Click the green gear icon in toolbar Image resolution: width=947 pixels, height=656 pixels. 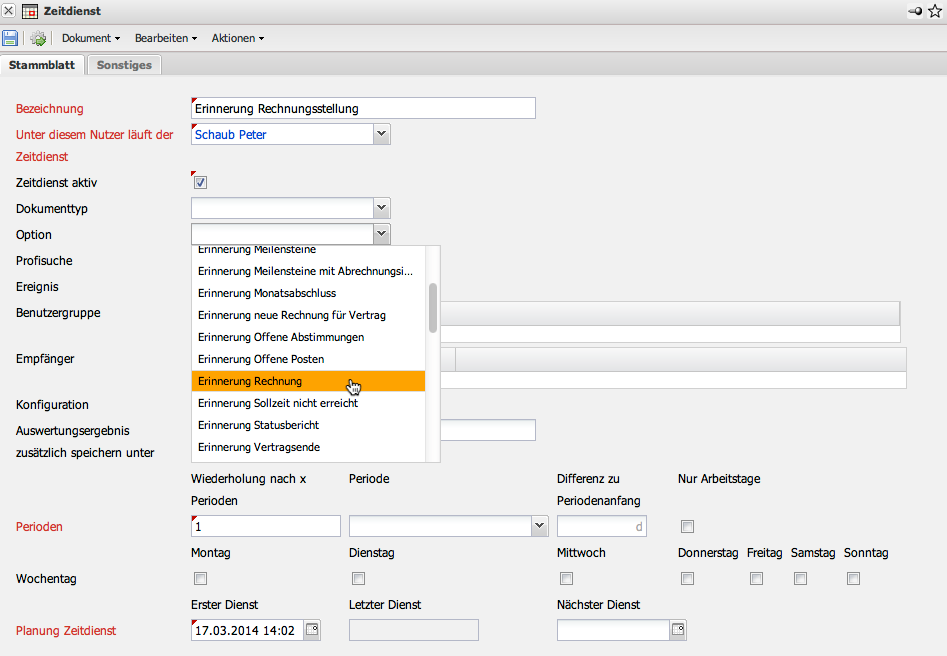point(38,38)
